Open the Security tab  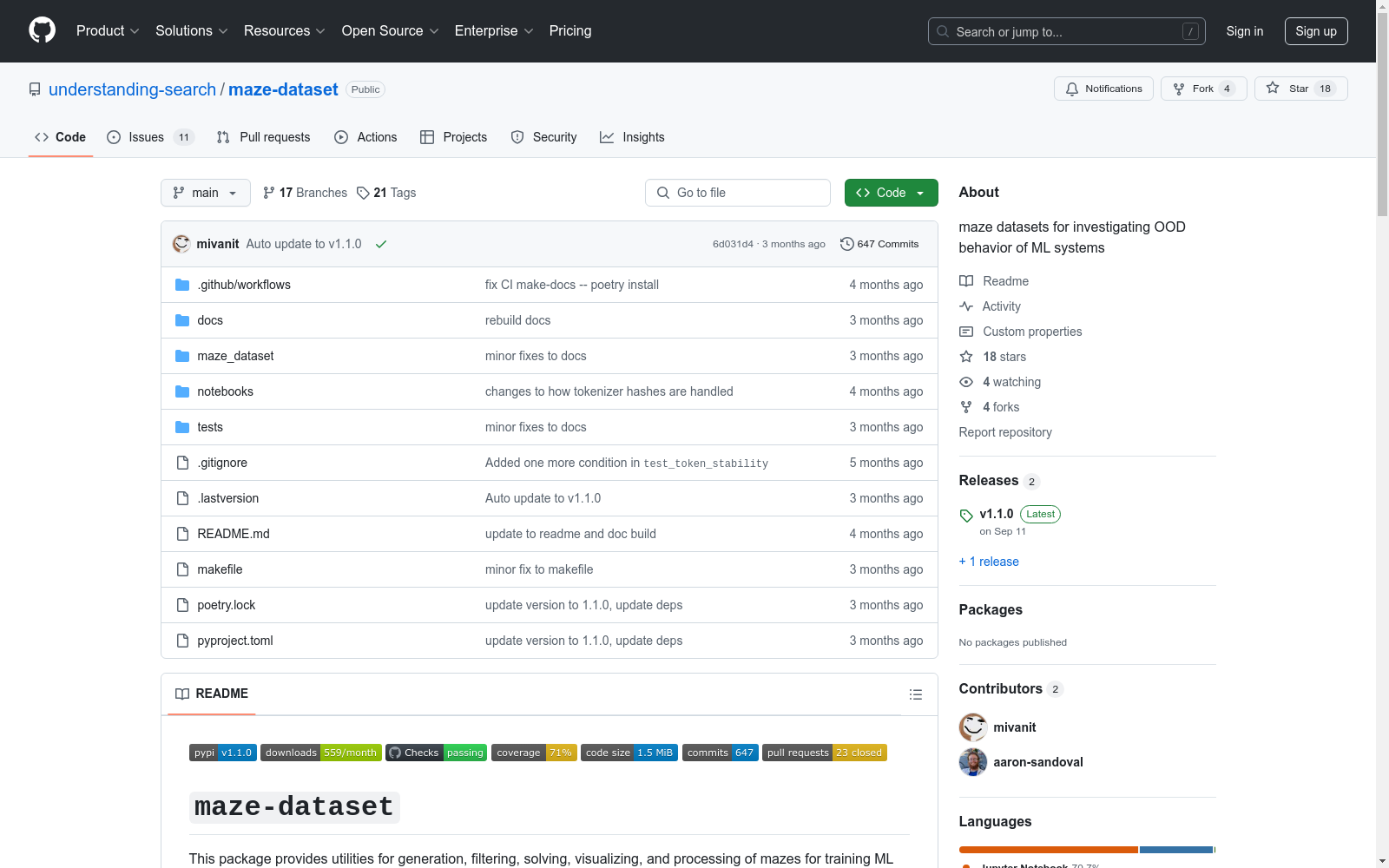pyautogui.click(x=543, y=137)
